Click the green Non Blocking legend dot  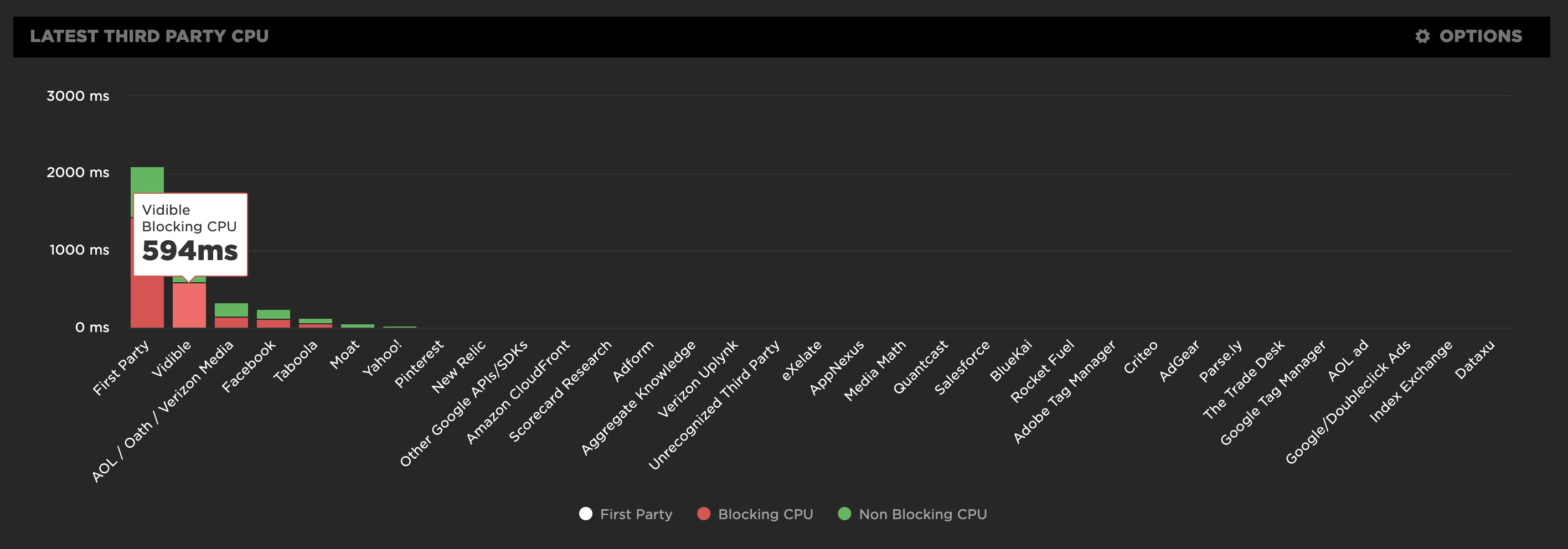[844, 514]
